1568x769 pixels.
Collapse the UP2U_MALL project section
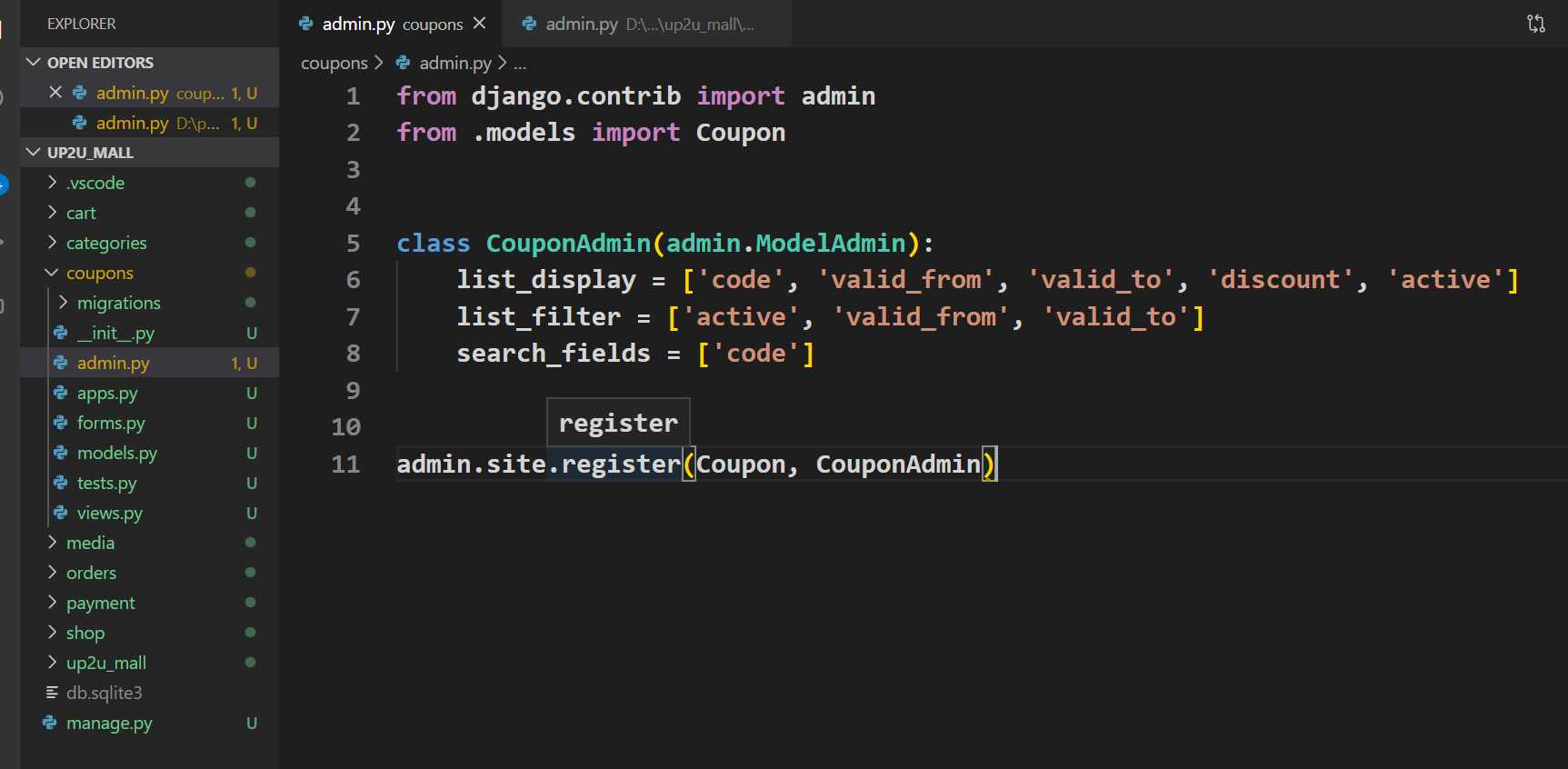(150, 153)
